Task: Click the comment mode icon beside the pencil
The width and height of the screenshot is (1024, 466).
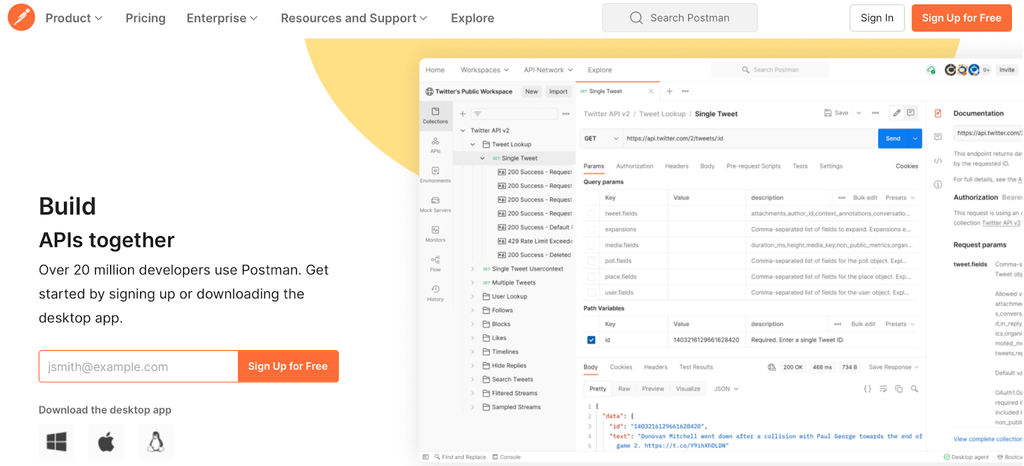Action: [x=910, y=113]
